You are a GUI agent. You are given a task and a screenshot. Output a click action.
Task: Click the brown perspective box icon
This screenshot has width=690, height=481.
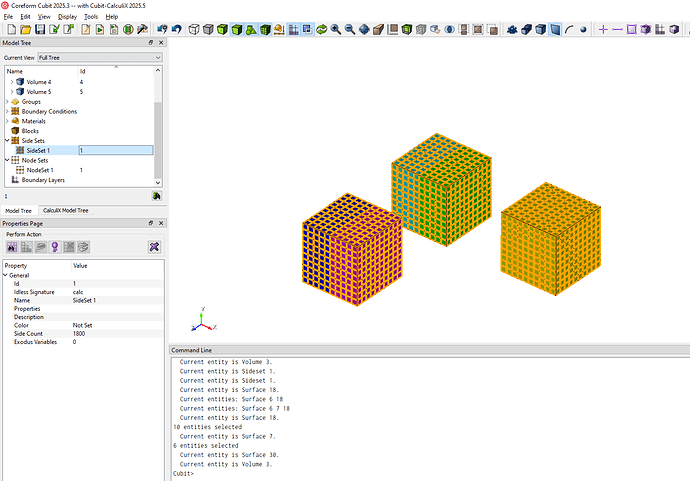[x=378, y=29]
